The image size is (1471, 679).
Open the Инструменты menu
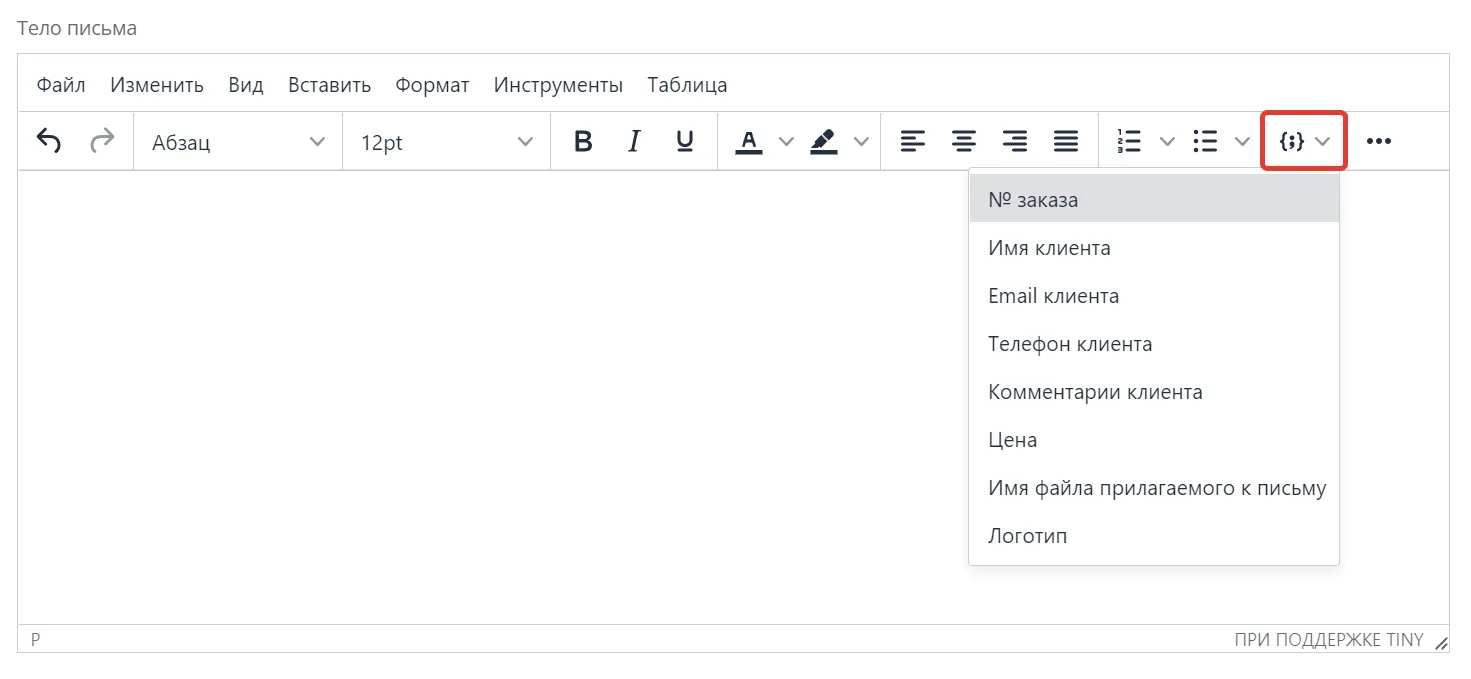tap(558, 85)
